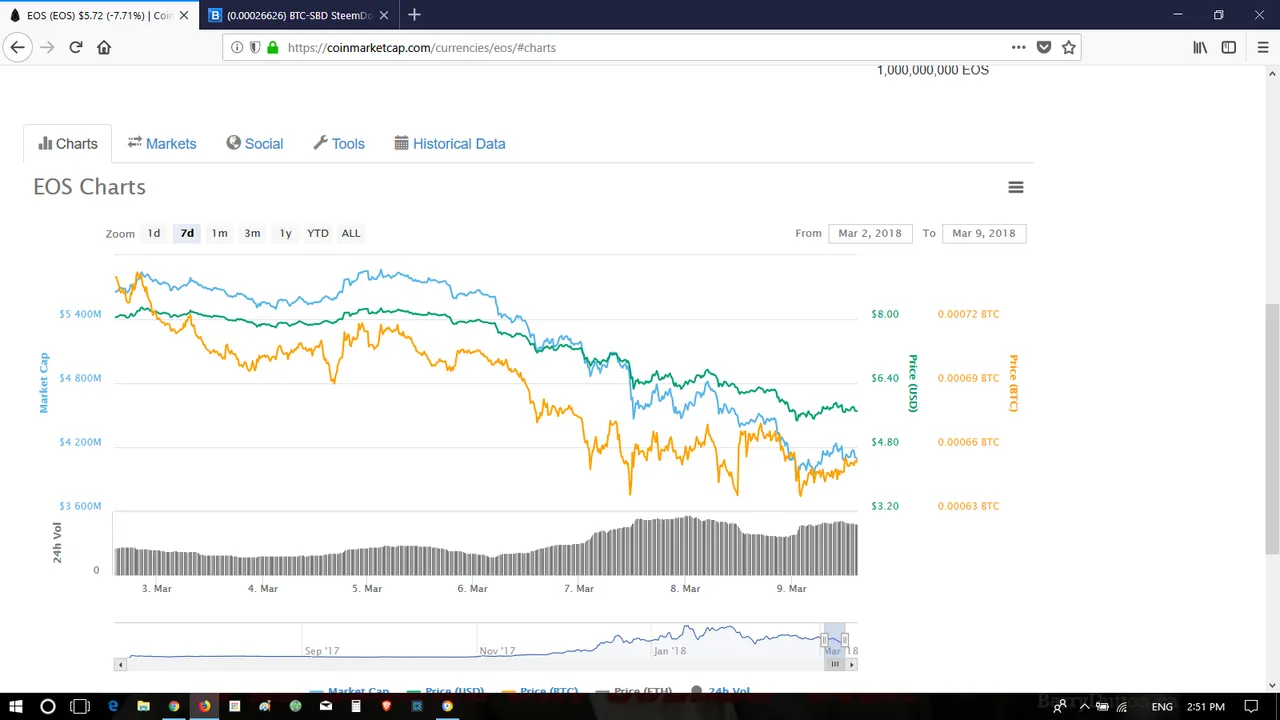
Task: Open Task View on taskbar
Action: 80,706
